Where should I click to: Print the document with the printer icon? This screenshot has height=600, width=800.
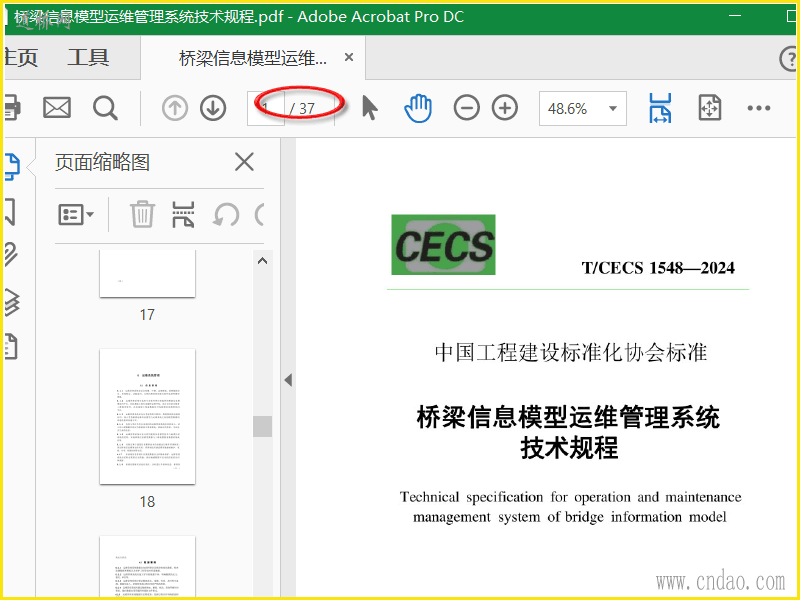point(12,108)
